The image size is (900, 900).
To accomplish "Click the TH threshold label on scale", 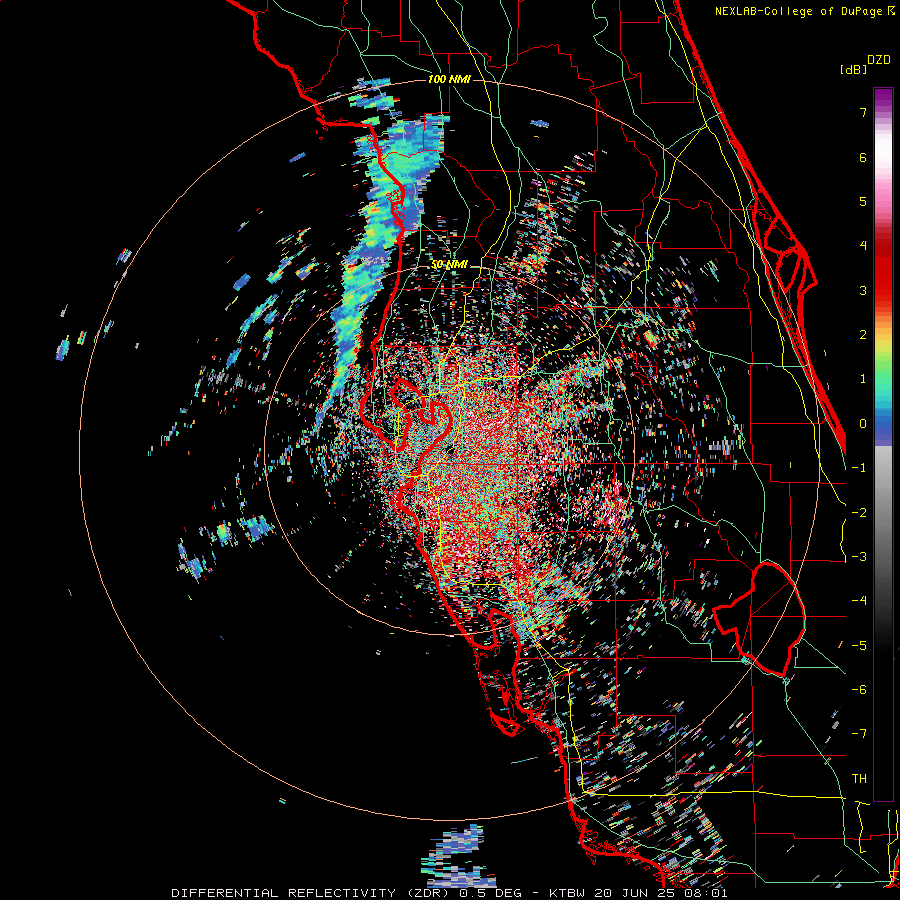I will coord(859,779).
